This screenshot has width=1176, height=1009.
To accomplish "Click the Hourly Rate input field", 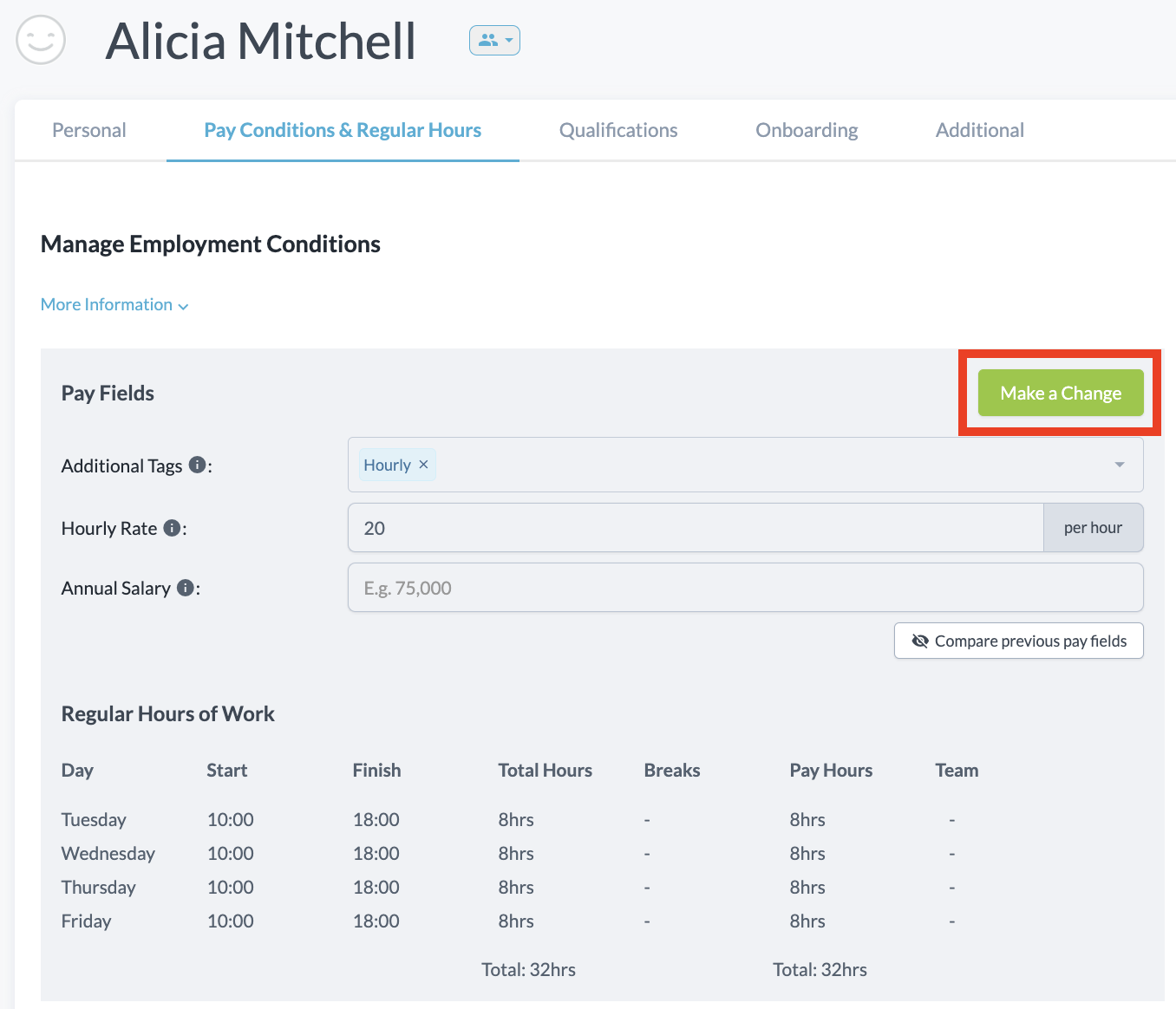I will [x=694, y=528].
